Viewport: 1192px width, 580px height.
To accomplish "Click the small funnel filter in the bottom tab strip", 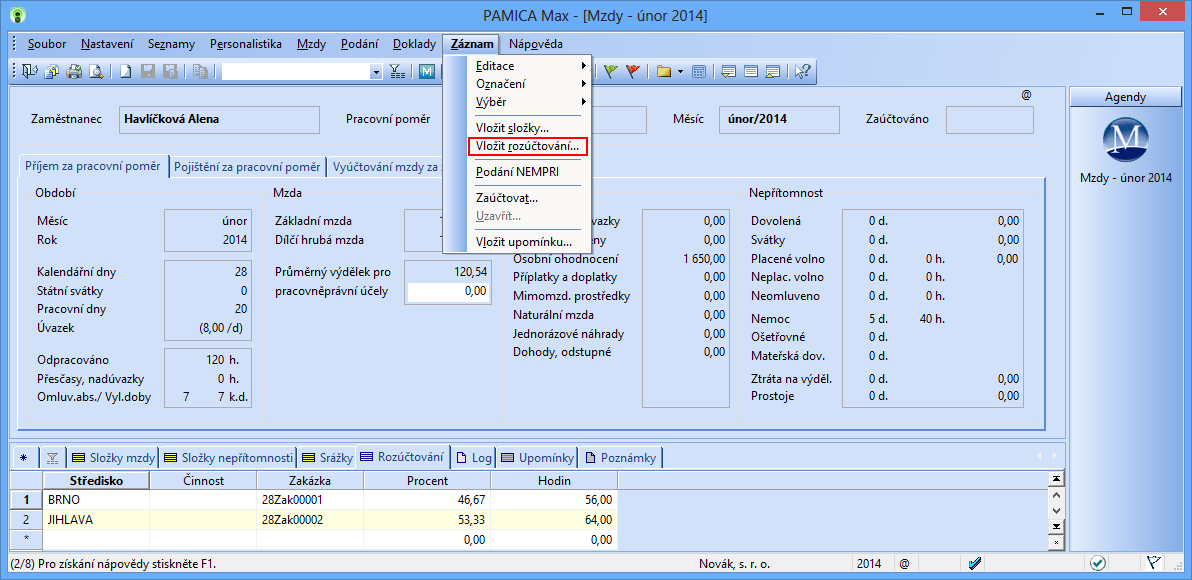I will click(x=52, y=458).
